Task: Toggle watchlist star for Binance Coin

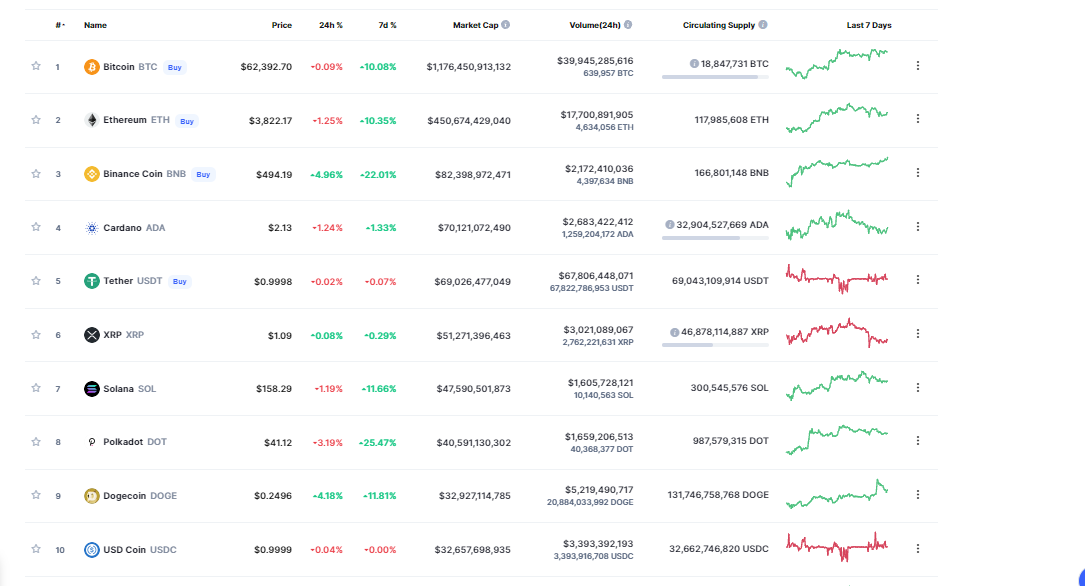Action: pos(36,174)
